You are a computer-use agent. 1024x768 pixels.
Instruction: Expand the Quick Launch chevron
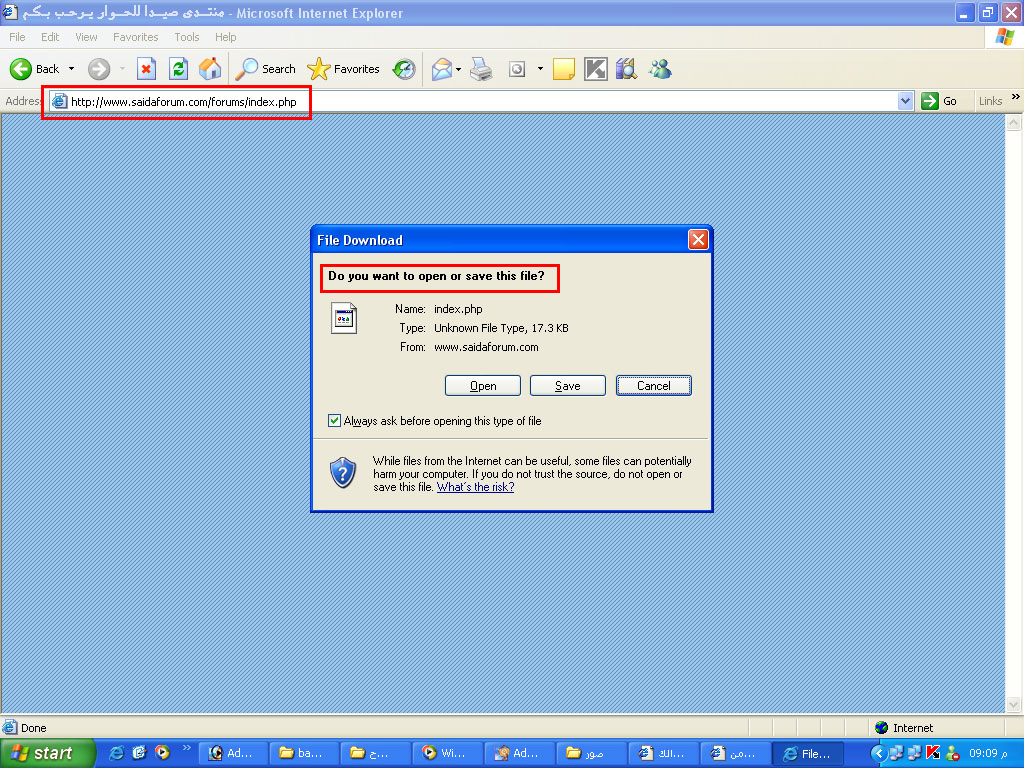click(187, 748)
